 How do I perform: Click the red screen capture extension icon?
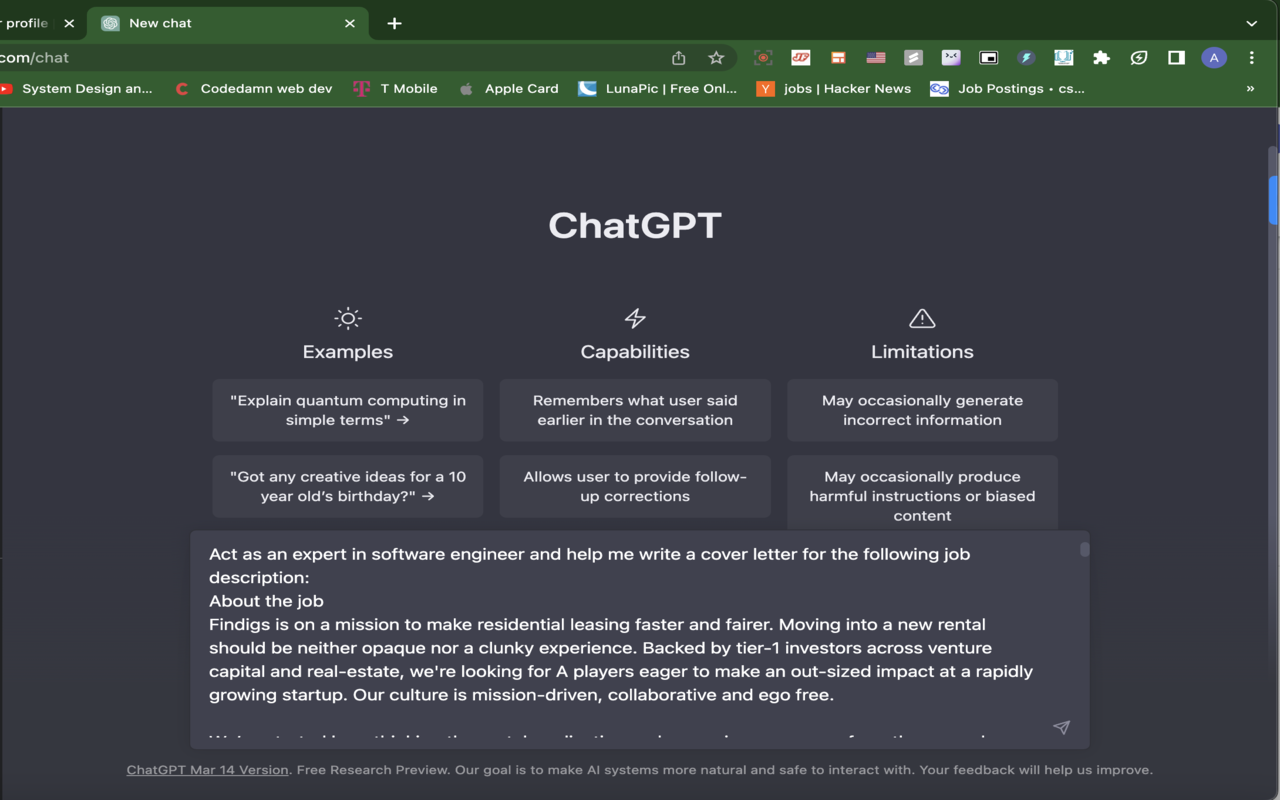click(763, 57)
